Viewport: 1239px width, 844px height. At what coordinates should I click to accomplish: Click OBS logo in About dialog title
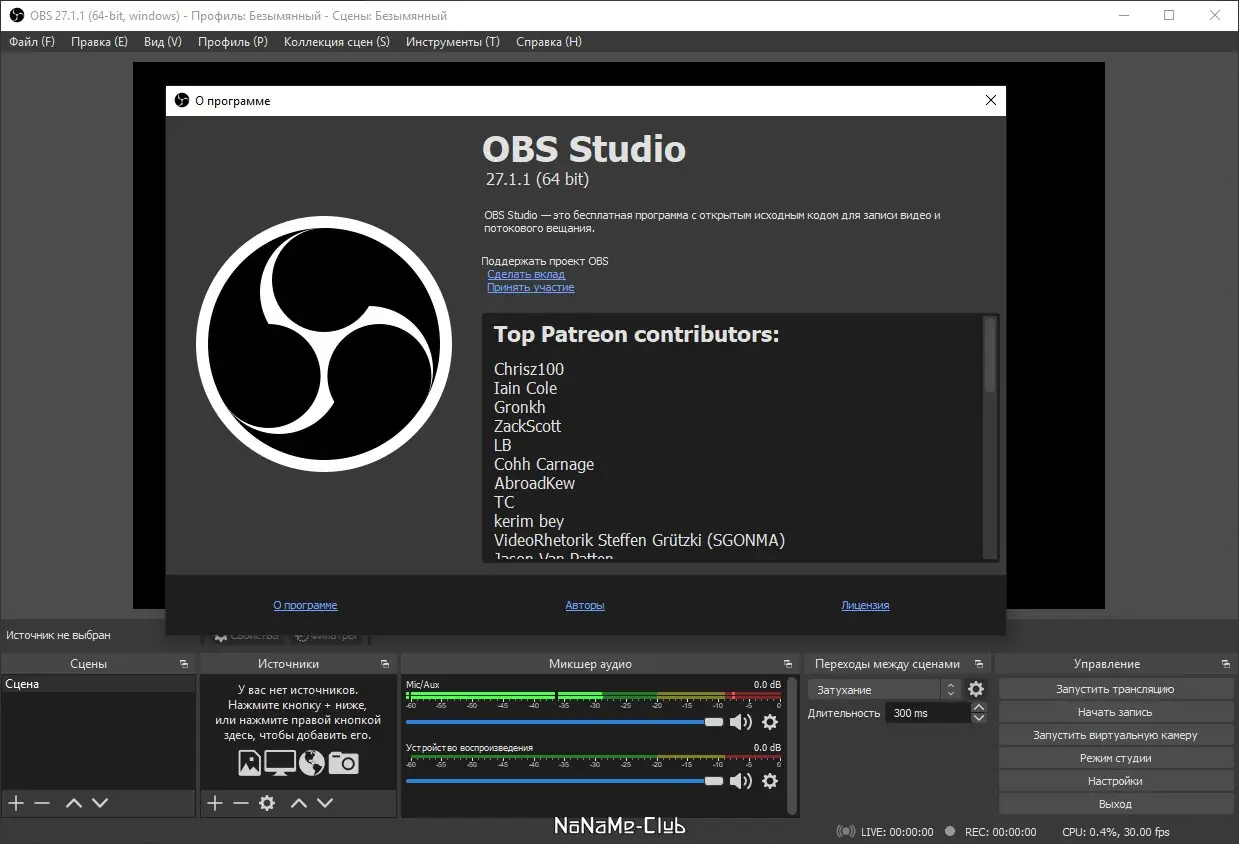[x=182, y=100]
